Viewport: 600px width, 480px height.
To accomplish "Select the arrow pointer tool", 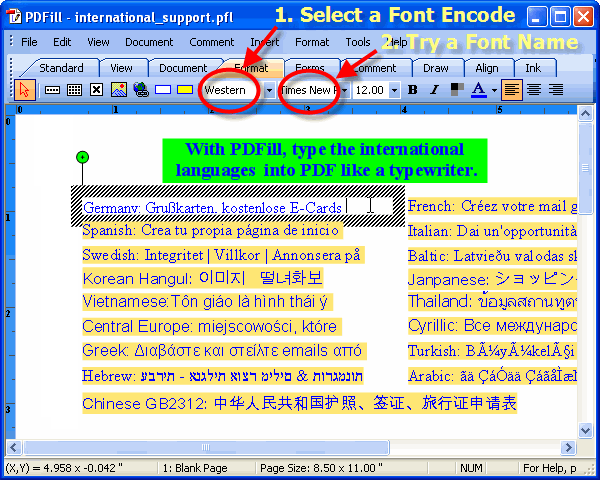I will pos(25,90).
